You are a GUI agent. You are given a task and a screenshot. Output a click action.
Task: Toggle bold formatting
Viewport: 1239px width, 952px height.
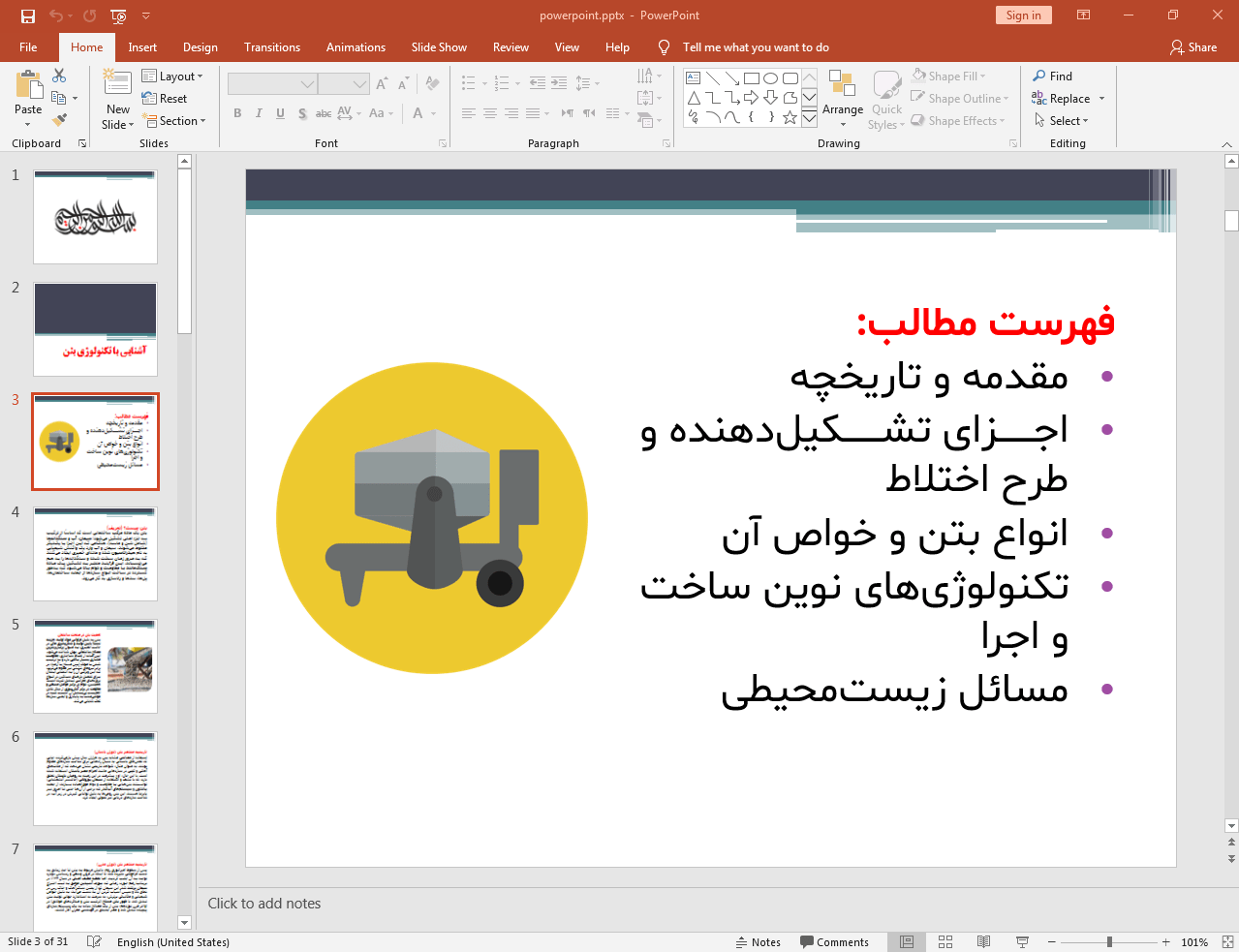point(236,113)
